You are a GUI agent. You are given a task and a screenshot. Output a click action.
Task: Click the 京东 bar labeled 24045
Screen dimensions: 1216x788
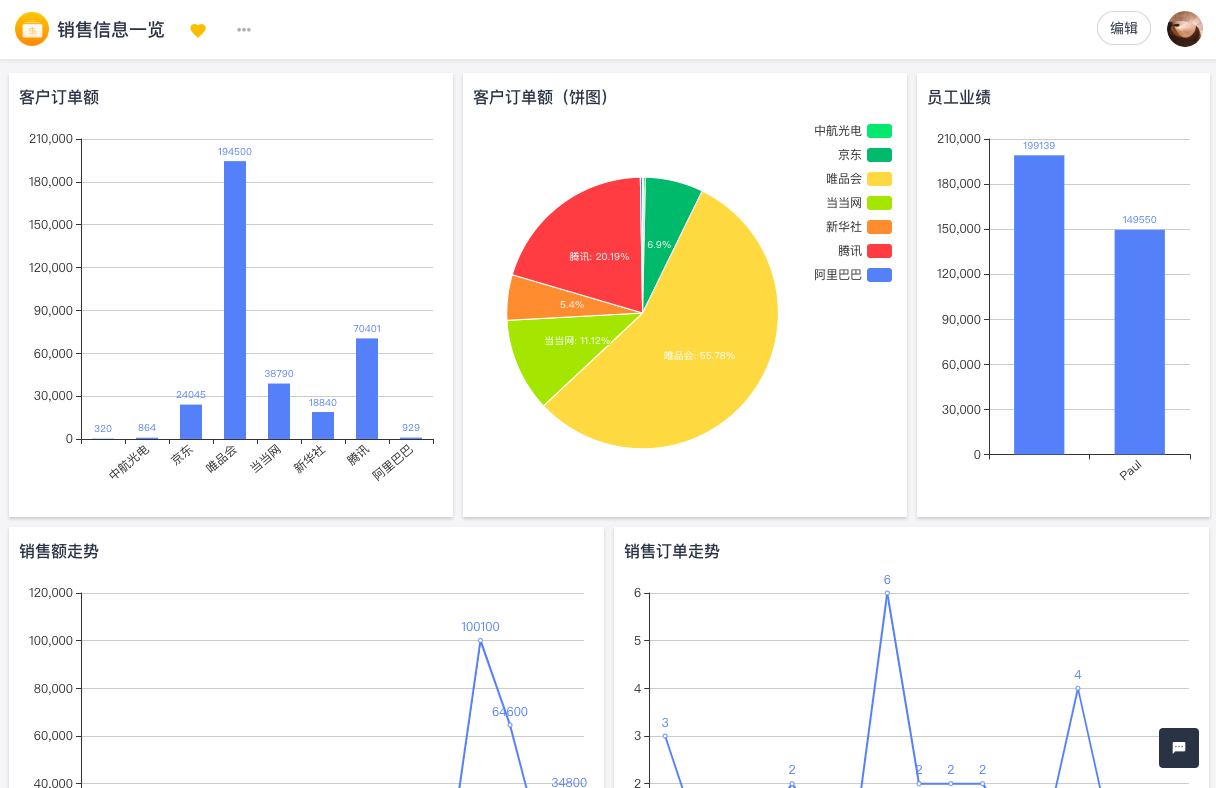tap(191, 422)
